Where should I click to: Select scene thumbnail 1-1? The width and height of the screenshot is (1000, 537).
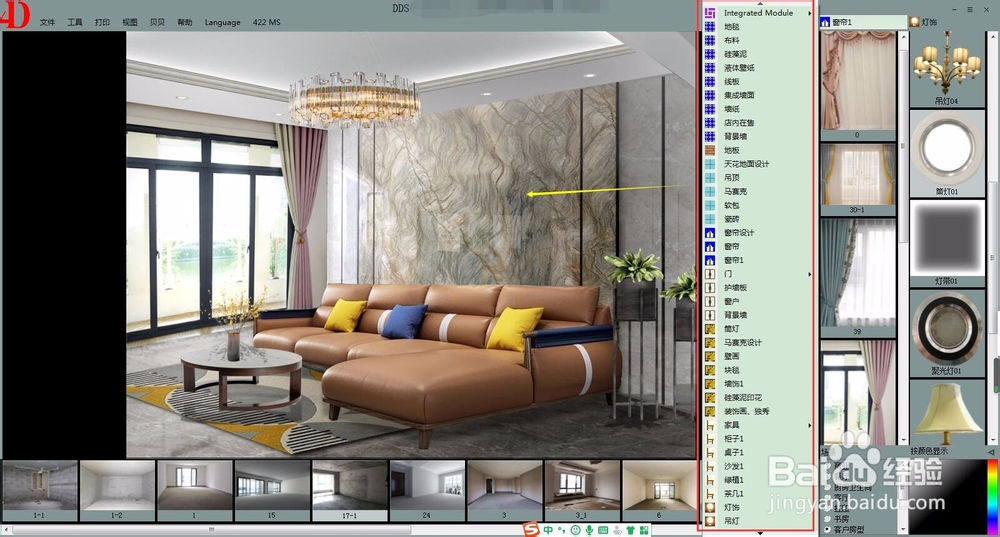pos(40,490)
